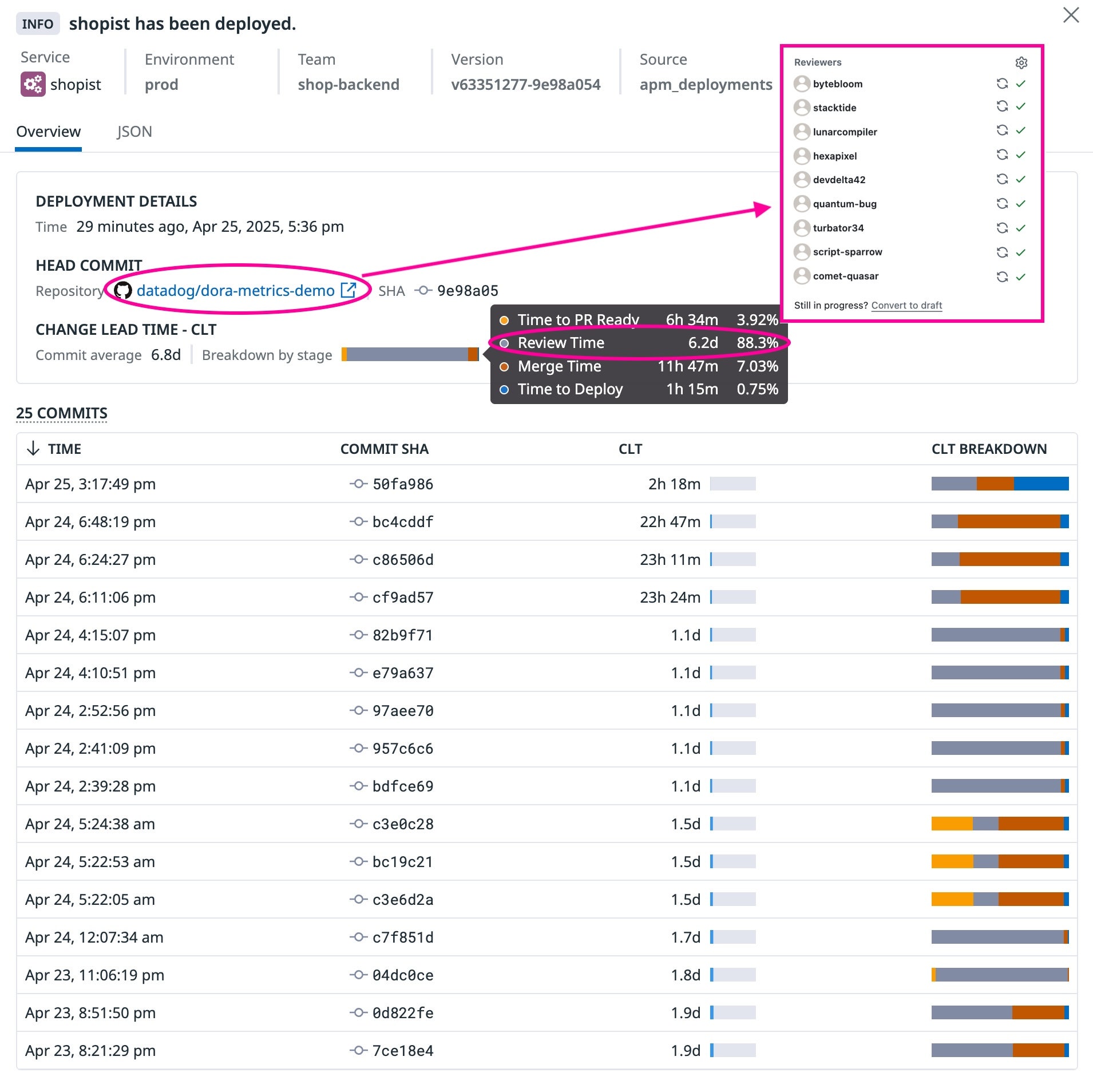Click lunarcompiler's avatar in Reviewers
1093x1092 pixels.
point(802,132)
